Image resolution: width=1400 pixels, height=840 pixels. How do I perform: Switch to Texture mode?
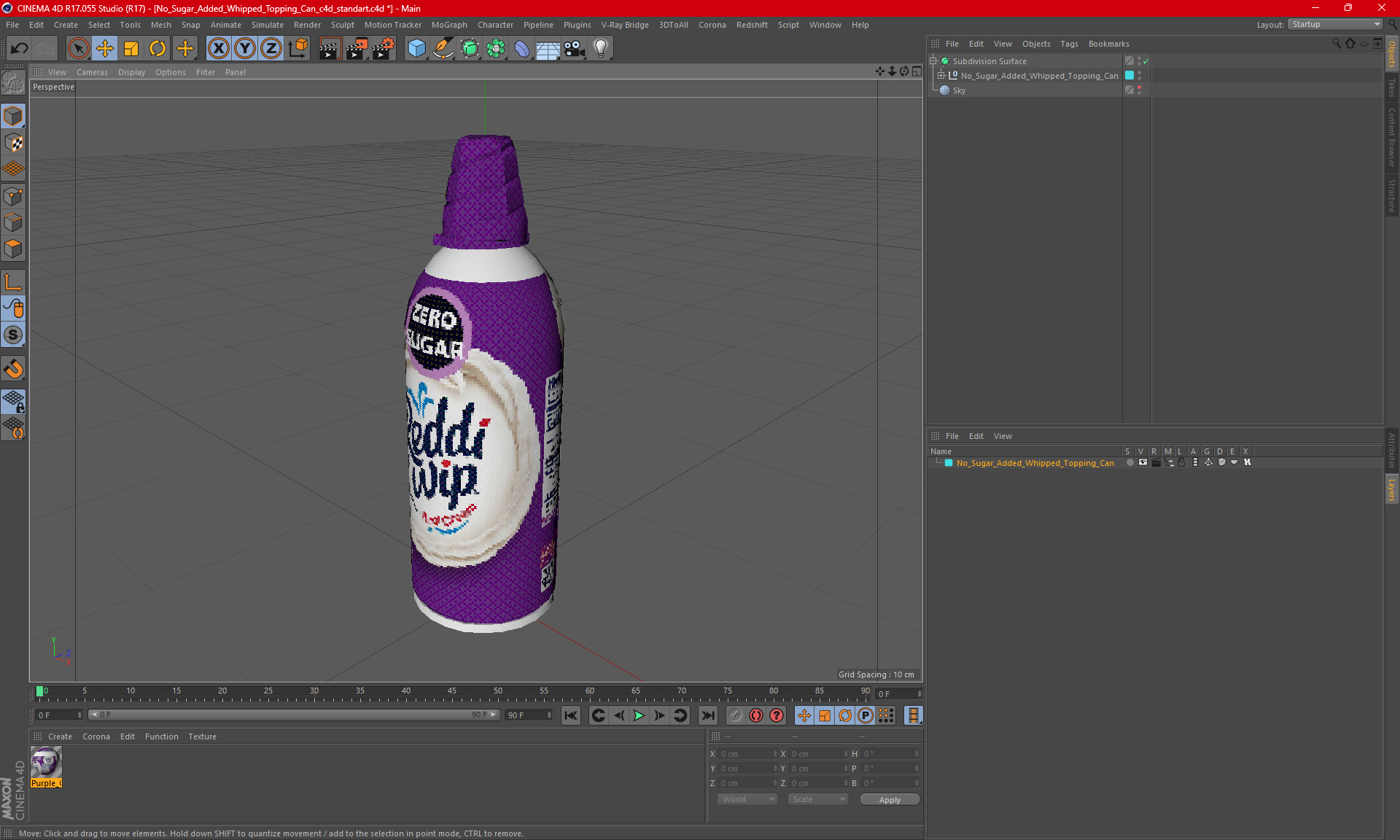(x=13, y=143)
